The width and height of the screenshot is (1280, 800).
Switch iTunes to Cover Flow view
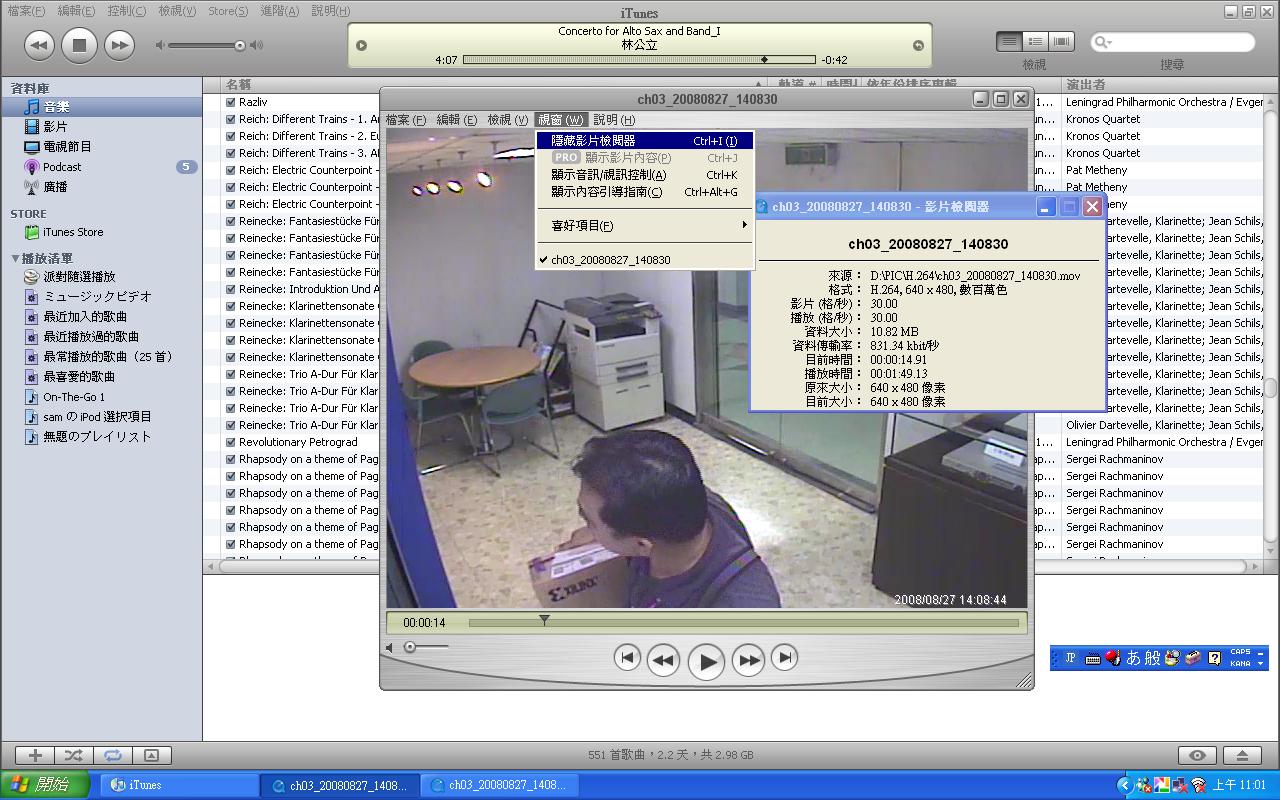point(1061,41)
